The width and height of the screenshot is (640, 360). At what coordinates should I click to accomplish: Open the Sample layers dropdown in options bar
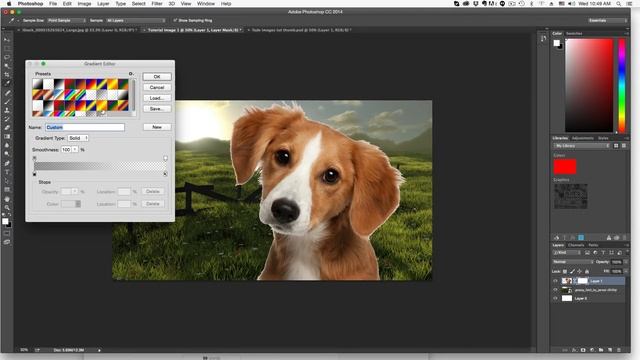(x=136, y=20)
